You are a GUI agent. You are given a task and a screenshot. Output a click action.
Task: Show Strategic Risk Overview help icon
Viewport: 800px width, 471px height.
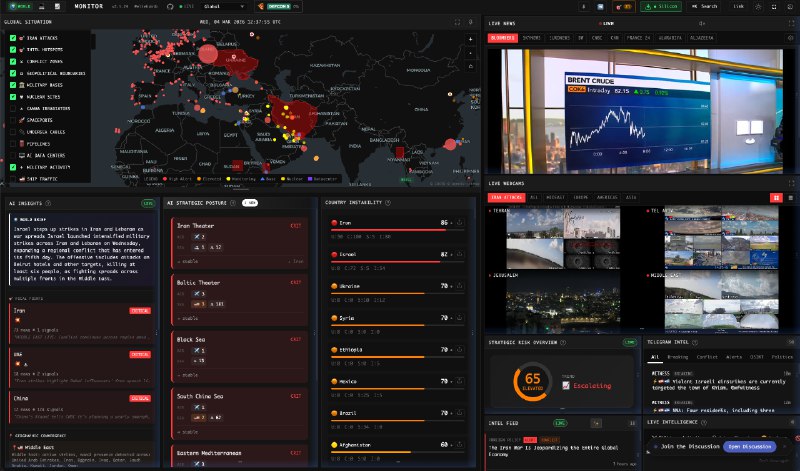[x=563, y=342]
